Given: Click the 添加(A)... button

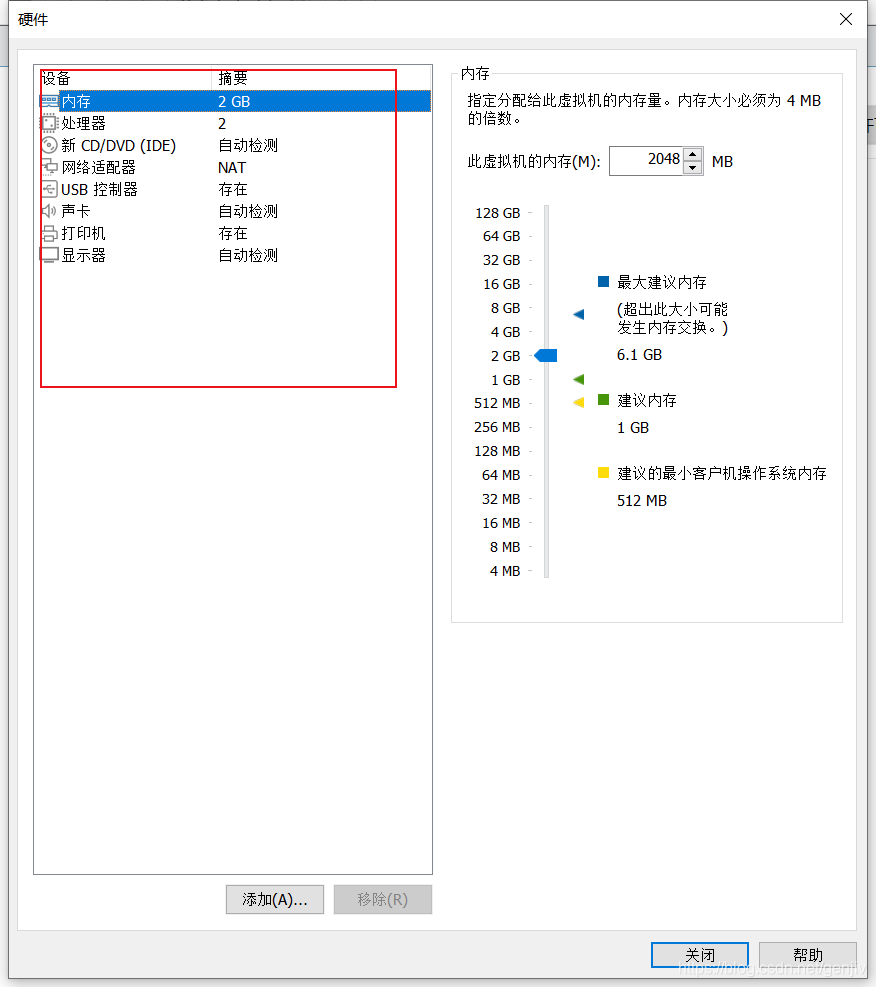Looking at the screenshot, I should pyautogui.click(x=275, y=900).
